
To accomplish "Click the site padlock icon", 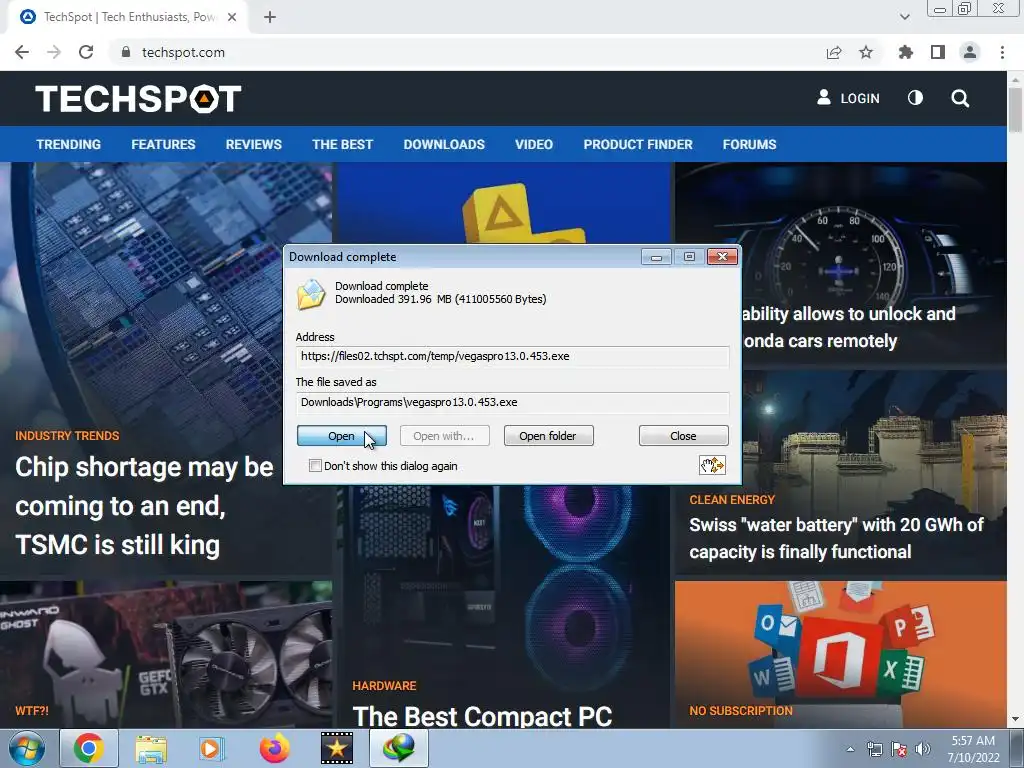I will pos(126,52).
